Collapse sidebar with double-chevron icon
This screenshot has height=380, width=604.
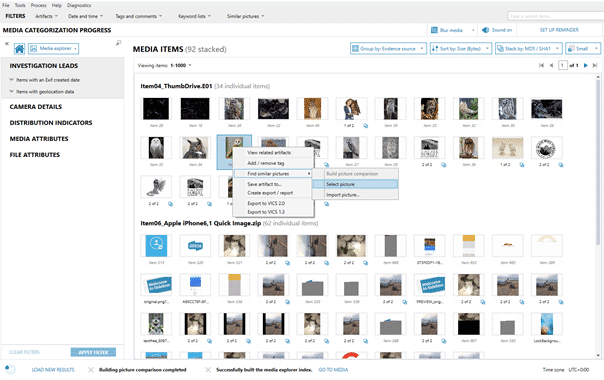coord(7,44)
